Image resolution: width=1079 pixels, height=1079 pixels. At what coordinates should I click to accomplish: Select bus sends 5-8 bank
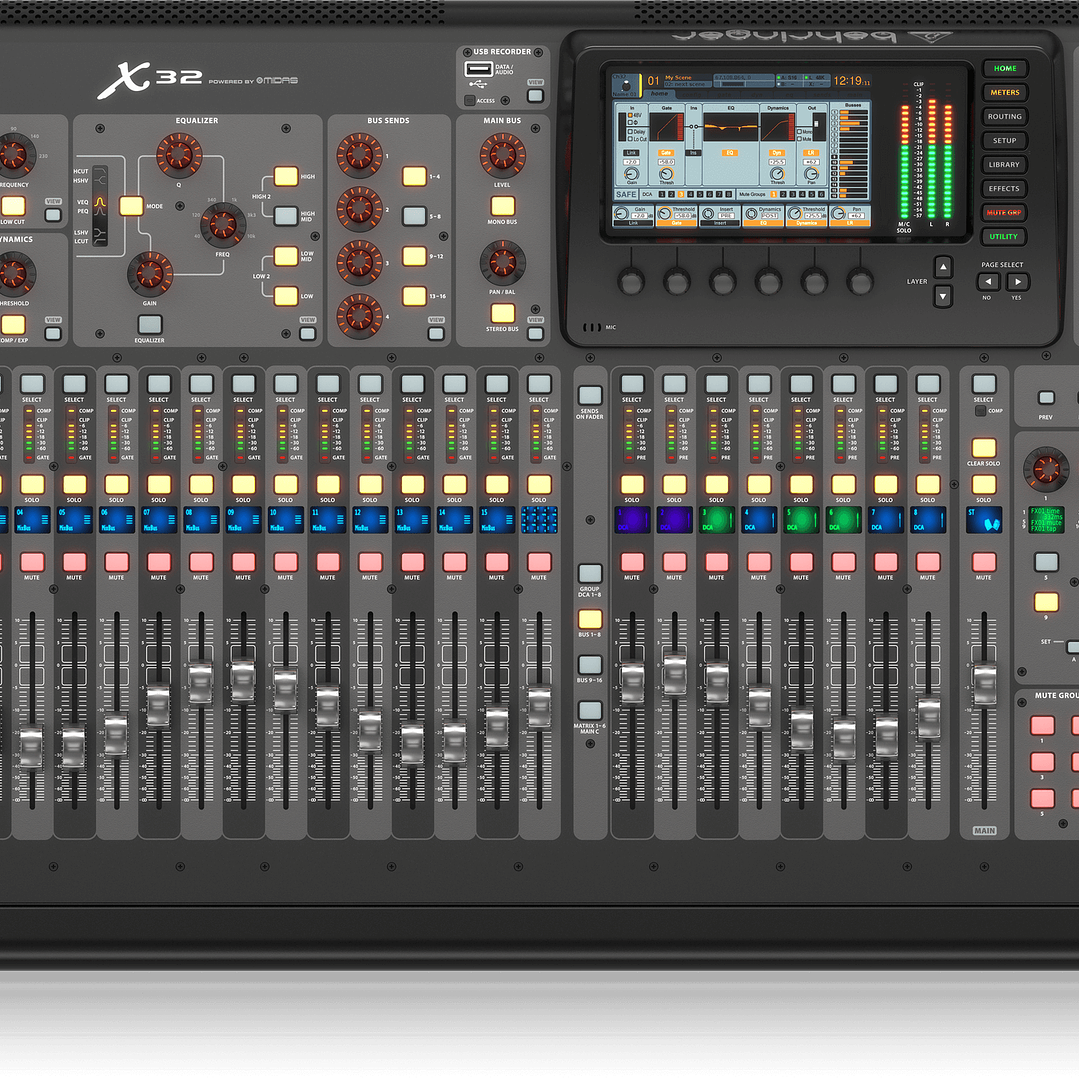click(x=414, y=215)
